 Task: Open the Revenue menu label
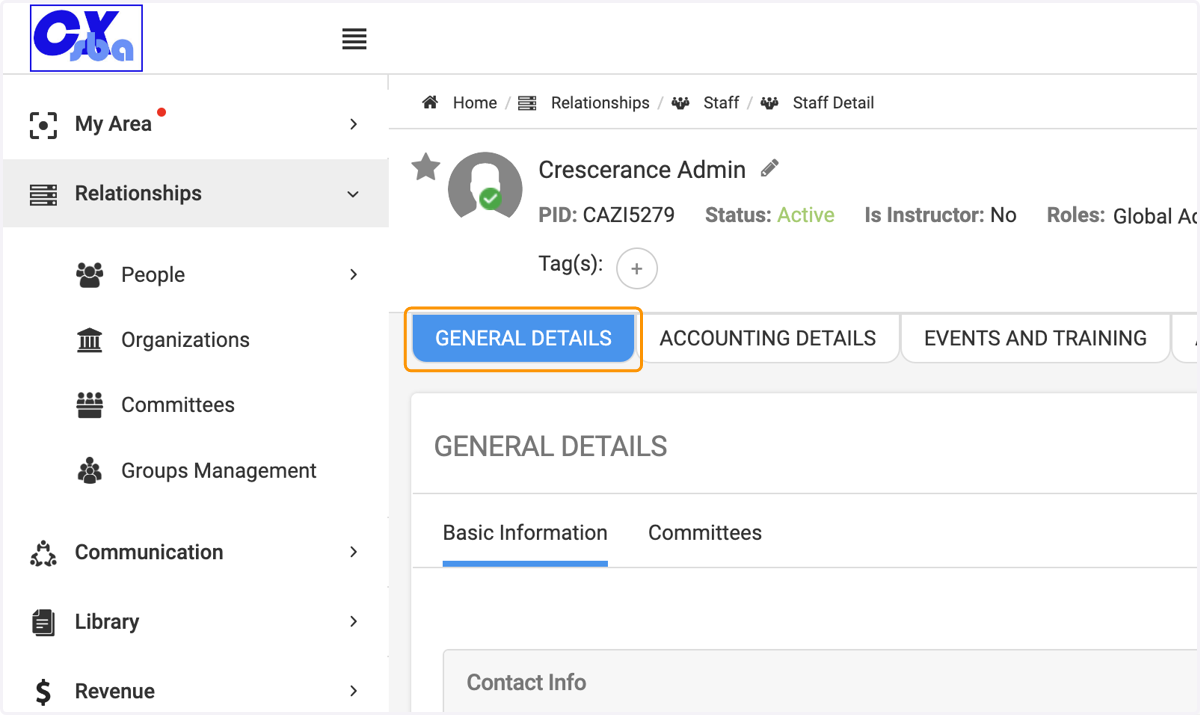(x=115, y=691)
